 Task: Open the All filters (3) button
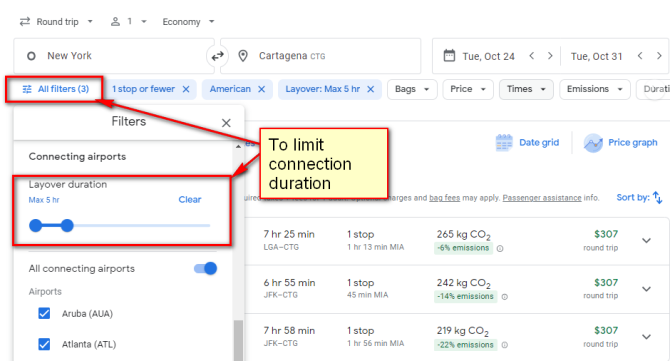tap(55, 89)
